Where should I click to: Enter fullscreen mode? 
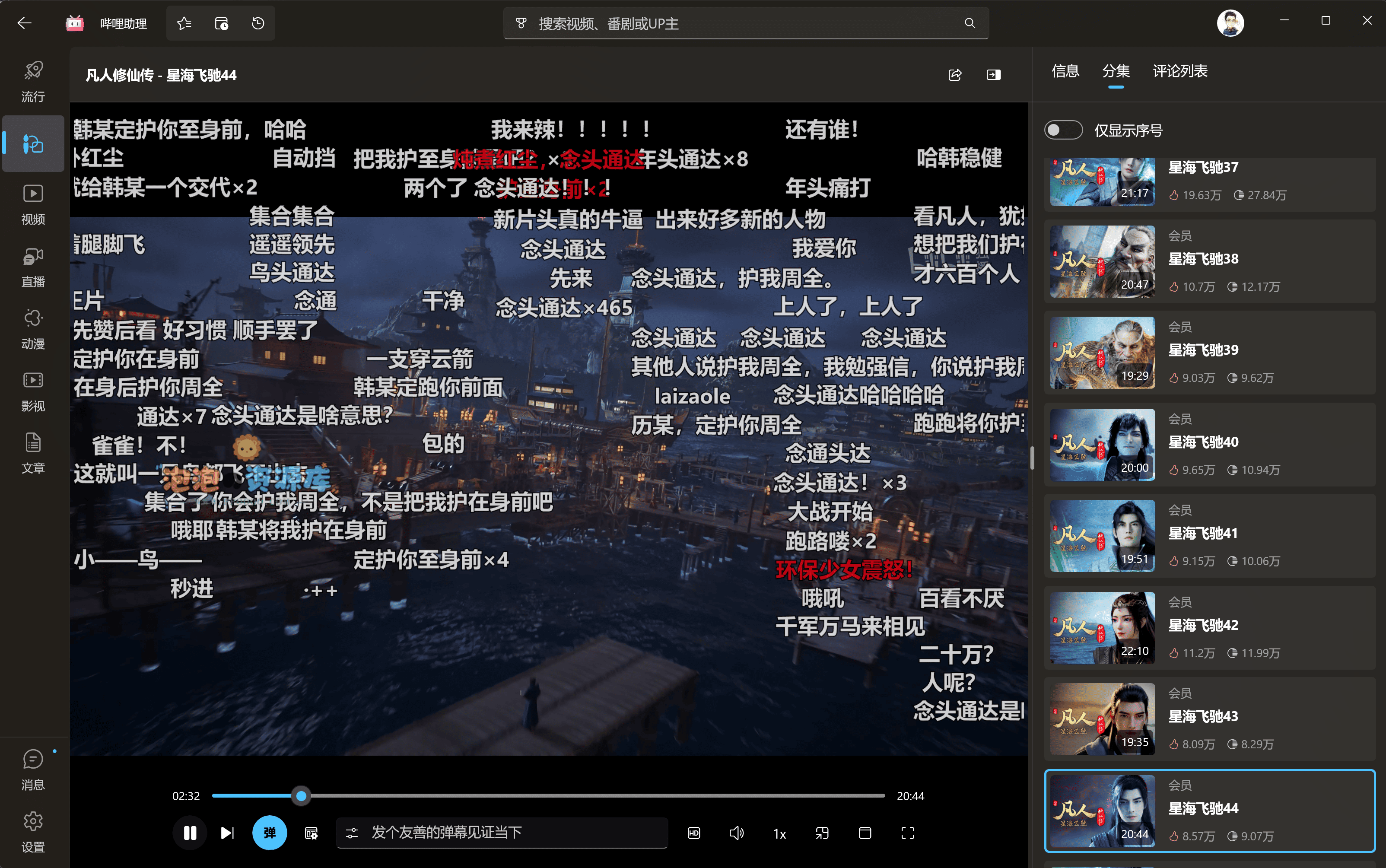907,833
